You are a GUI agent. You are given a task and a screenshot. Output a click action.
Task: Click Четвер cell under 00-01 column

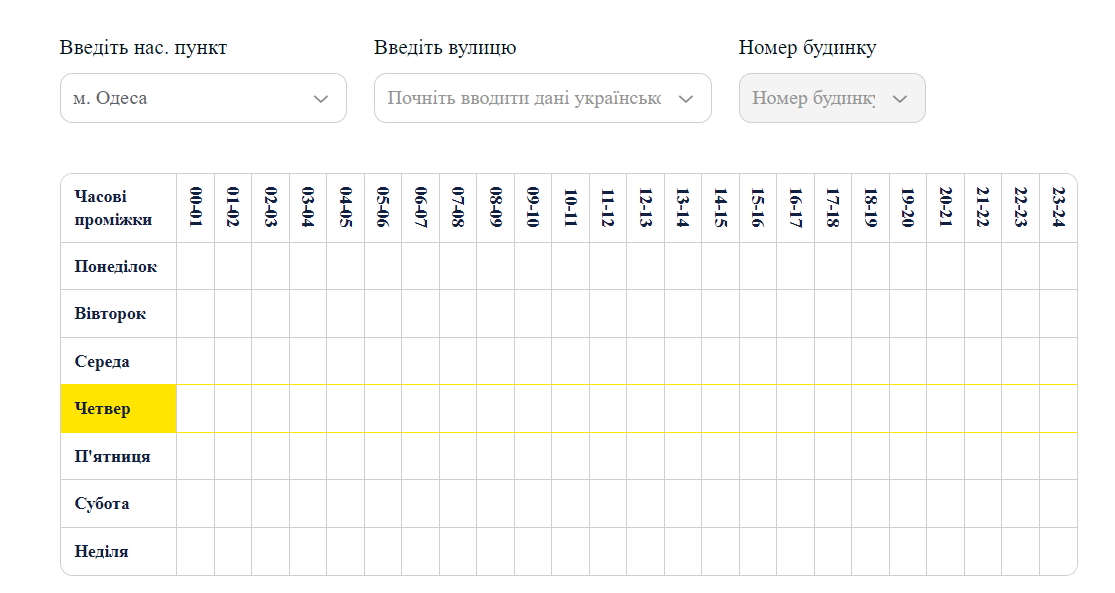[x=196, y=409]
